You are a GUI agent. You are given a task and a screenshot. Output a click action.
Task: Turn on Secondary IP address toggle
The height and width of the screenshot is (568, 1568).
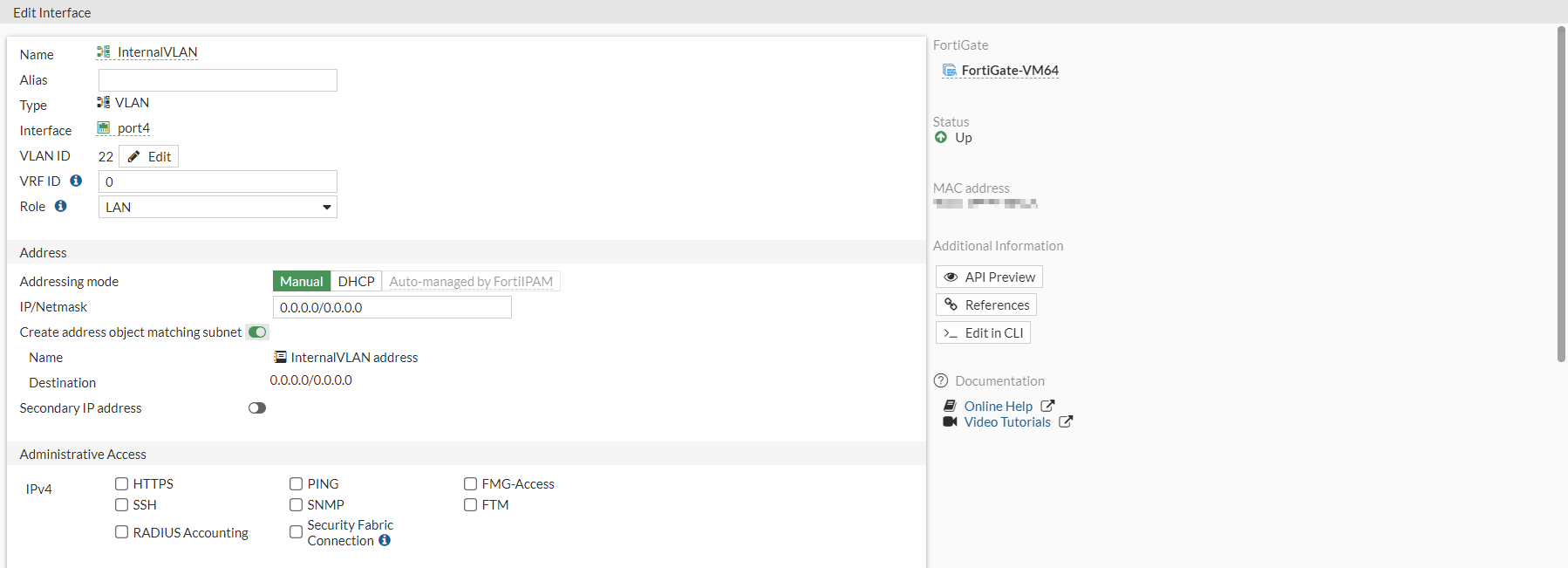coord(256,407)
